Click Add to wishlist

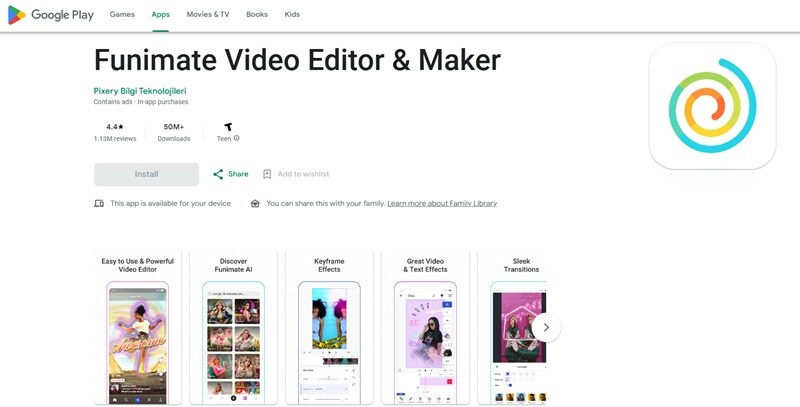[x=296, y=174]
